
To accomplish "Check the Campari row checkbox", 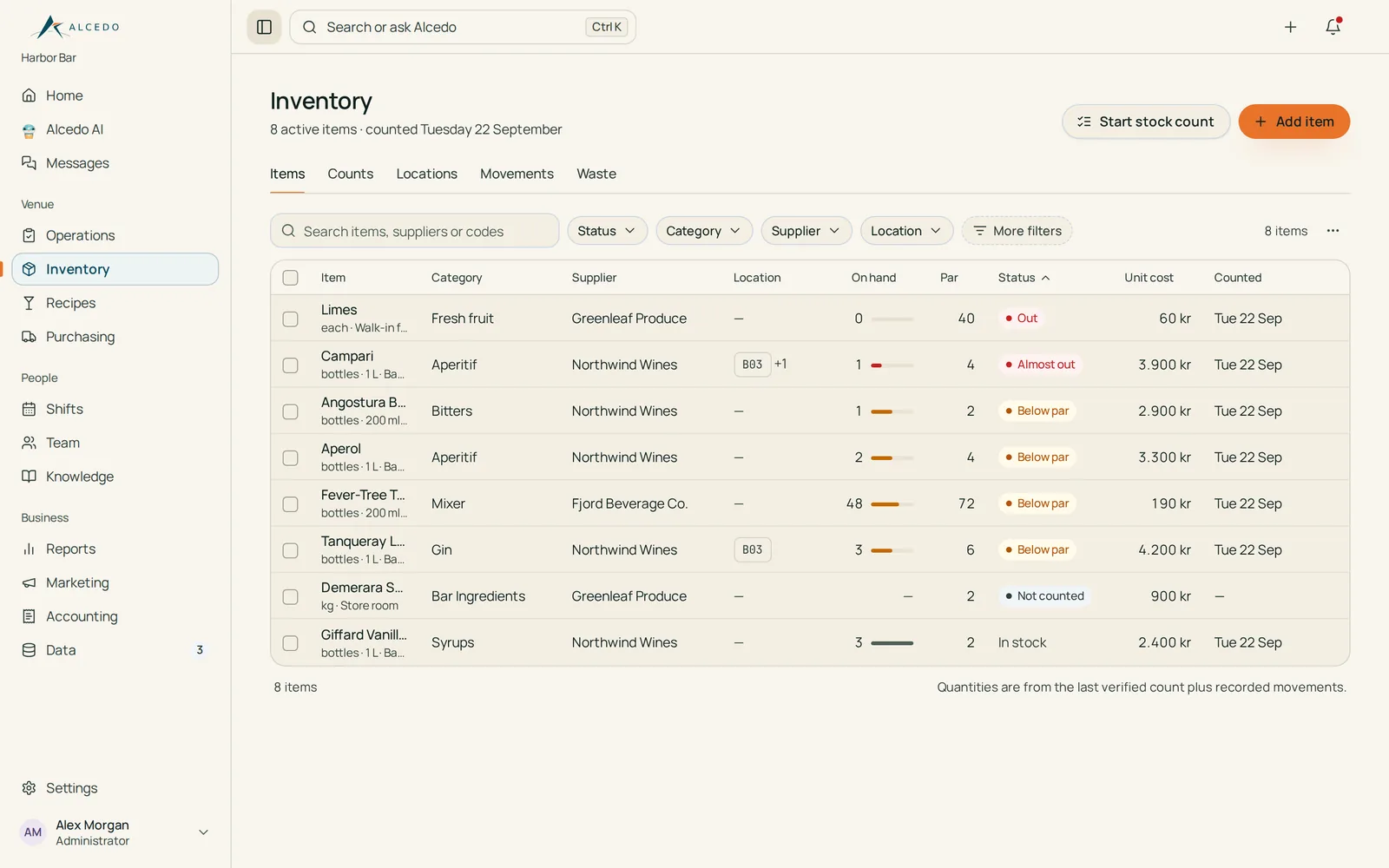I will tap(290, 365).
